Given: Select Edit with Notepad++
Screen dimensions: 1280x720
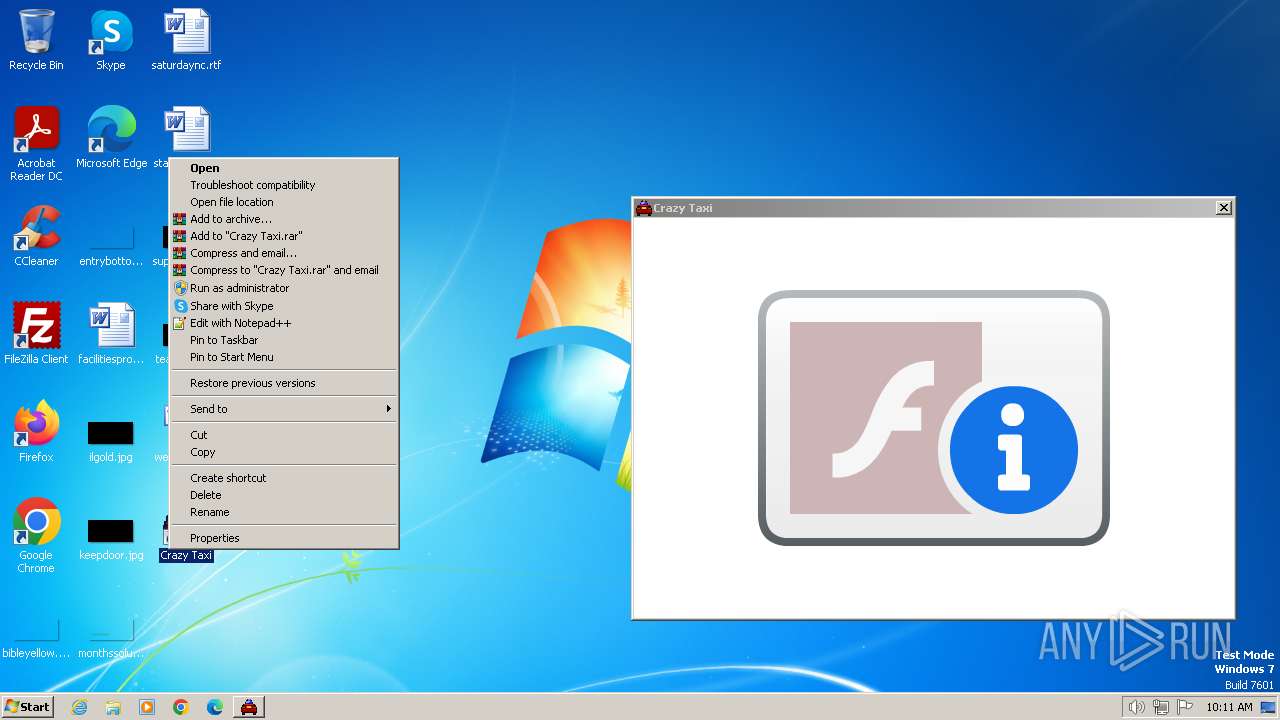Looking at the screenshot, I should coord(284,323).
